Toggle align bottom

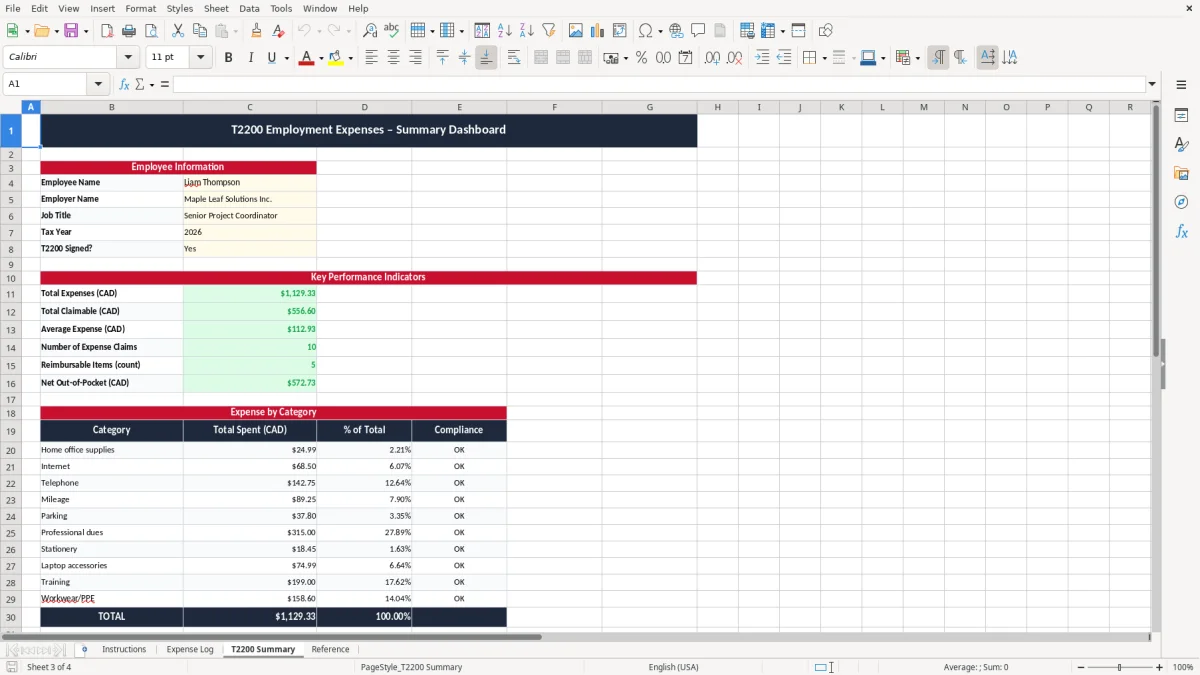tap(486, 58)
